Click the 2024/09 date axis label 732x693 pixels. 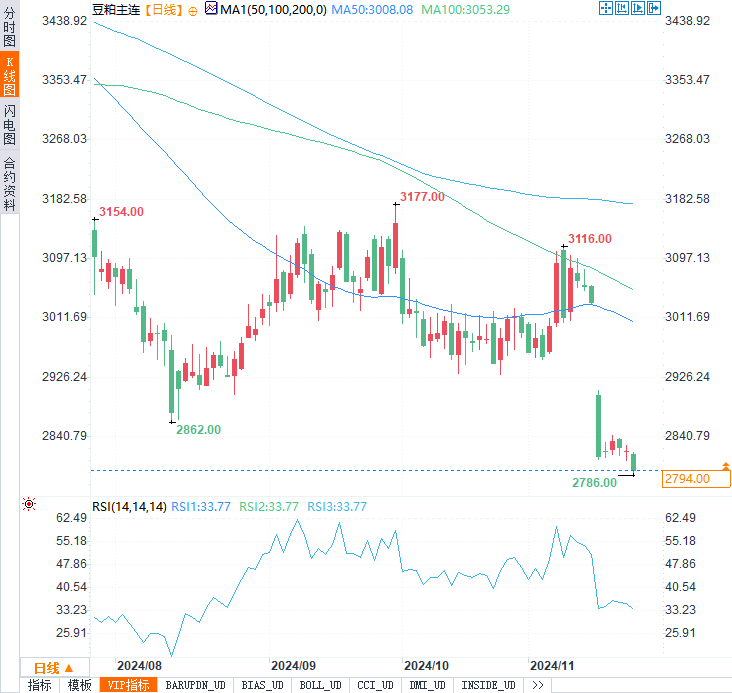tap(293, 665)
